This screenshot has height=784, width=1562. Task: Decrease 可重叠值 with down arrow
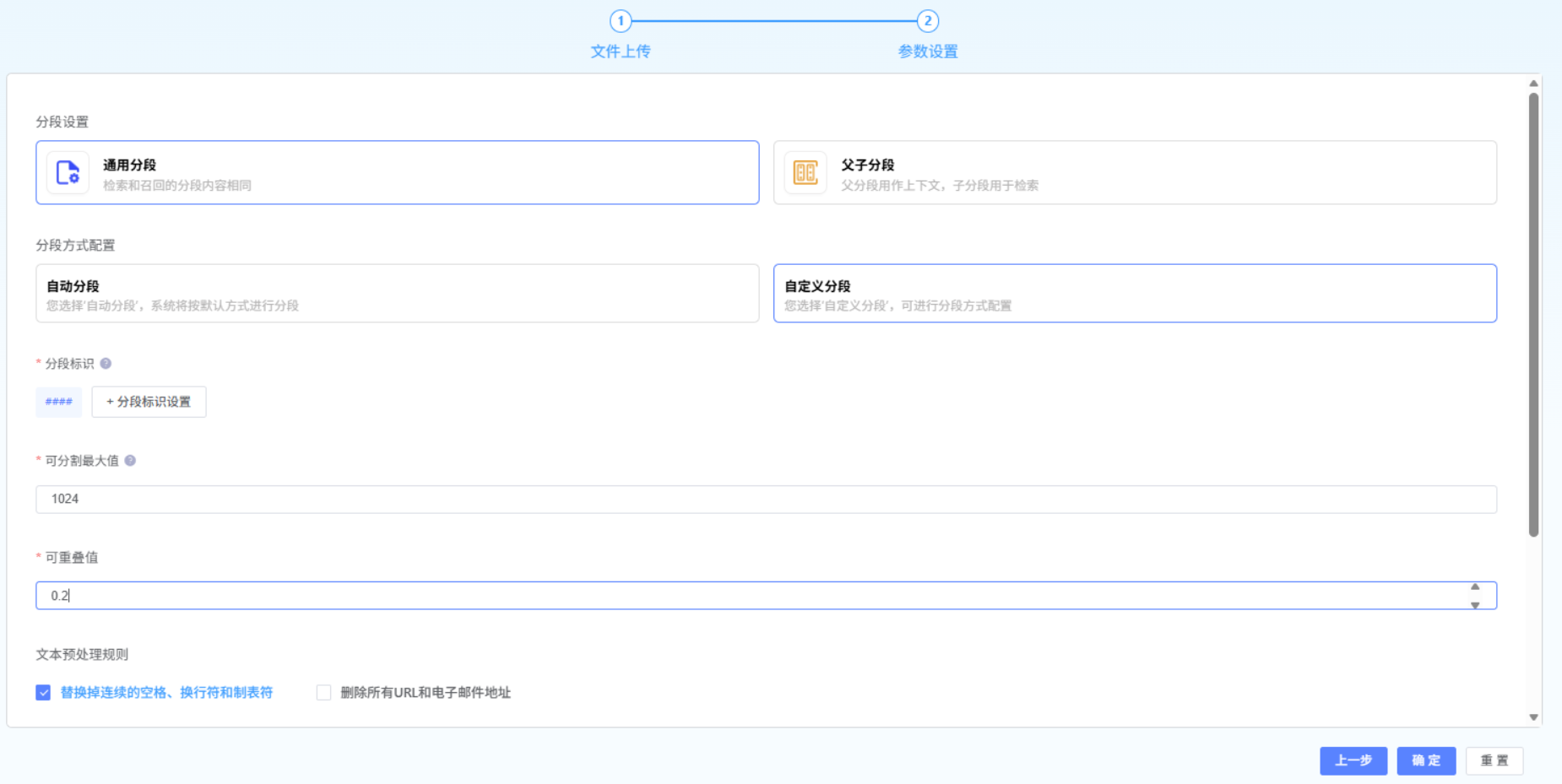1475,604
